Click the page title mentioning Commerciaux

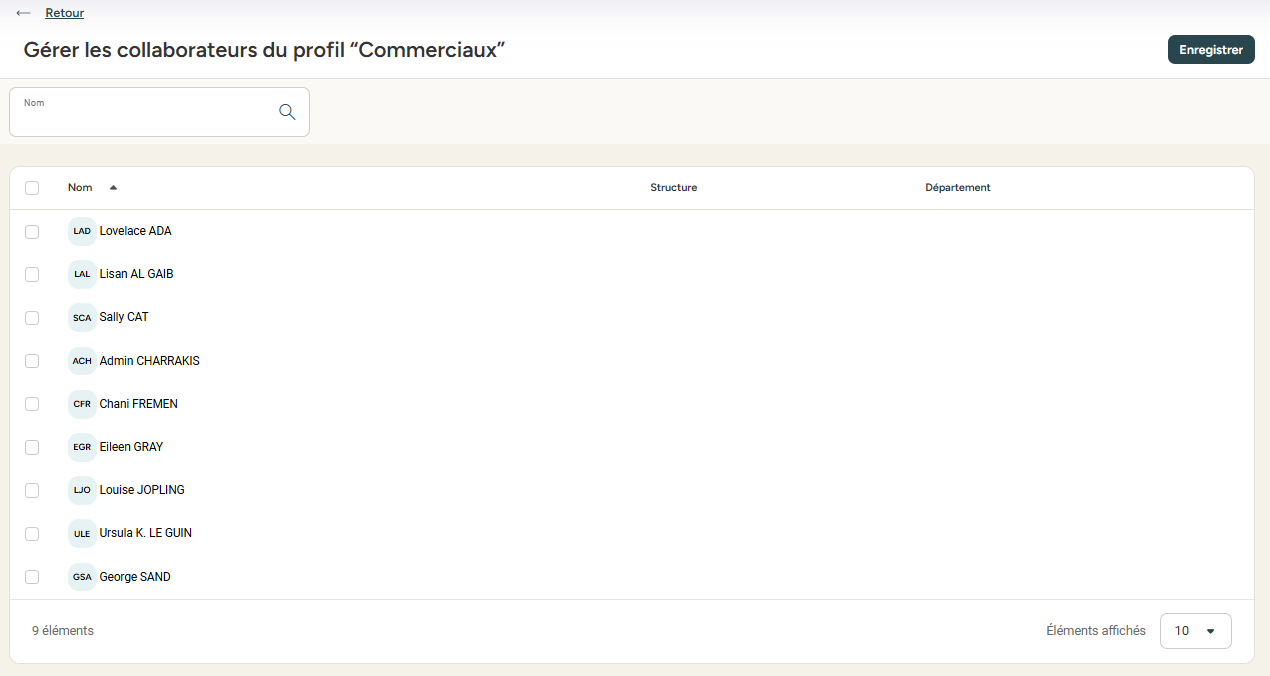point(264,49)
